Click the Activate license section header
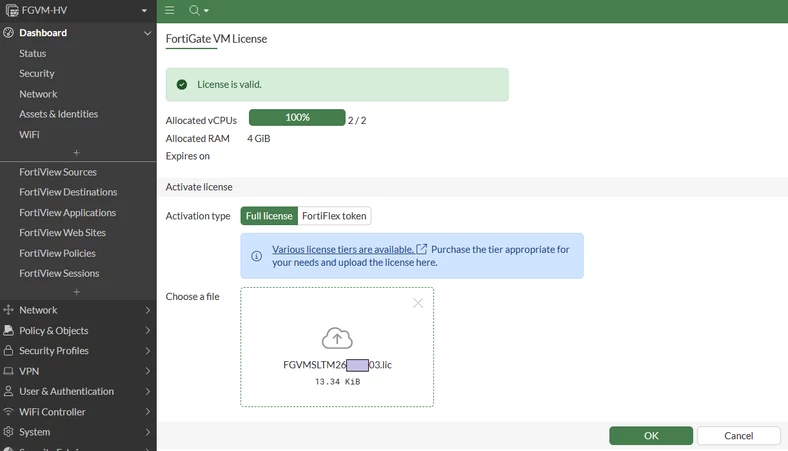This screenshot has width=788, height=451. click(199, 187)
